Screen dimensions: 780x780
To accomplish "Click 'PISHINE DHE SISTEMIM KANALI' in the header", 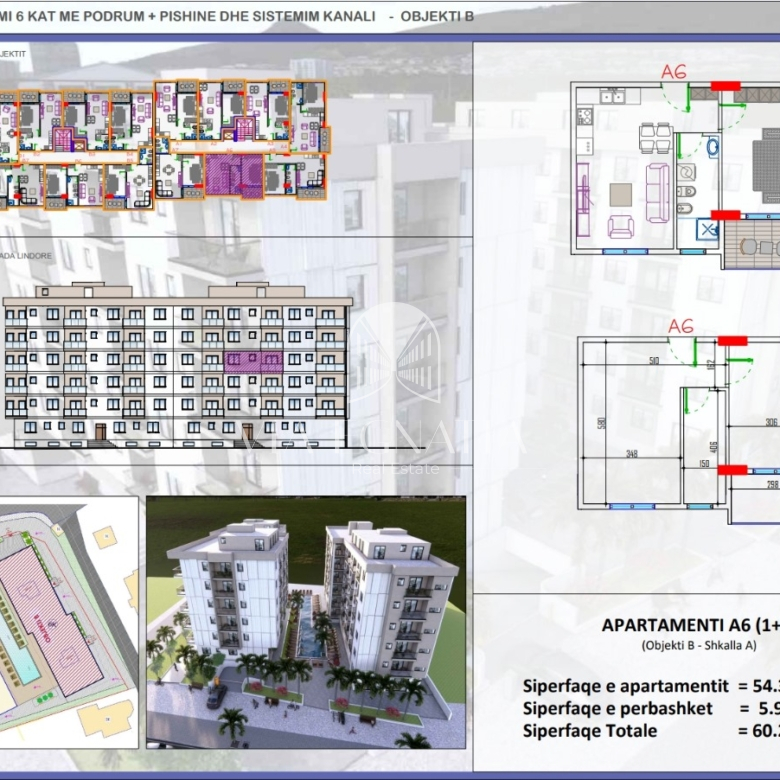I will [x=268, y=16].
